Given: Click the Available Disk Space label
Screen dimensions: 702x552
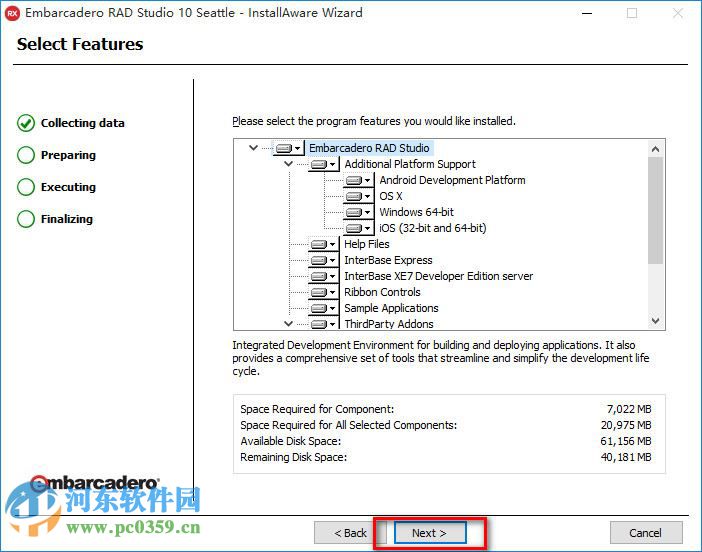Looking at the screenshot, I should click(x=291, y=441).
